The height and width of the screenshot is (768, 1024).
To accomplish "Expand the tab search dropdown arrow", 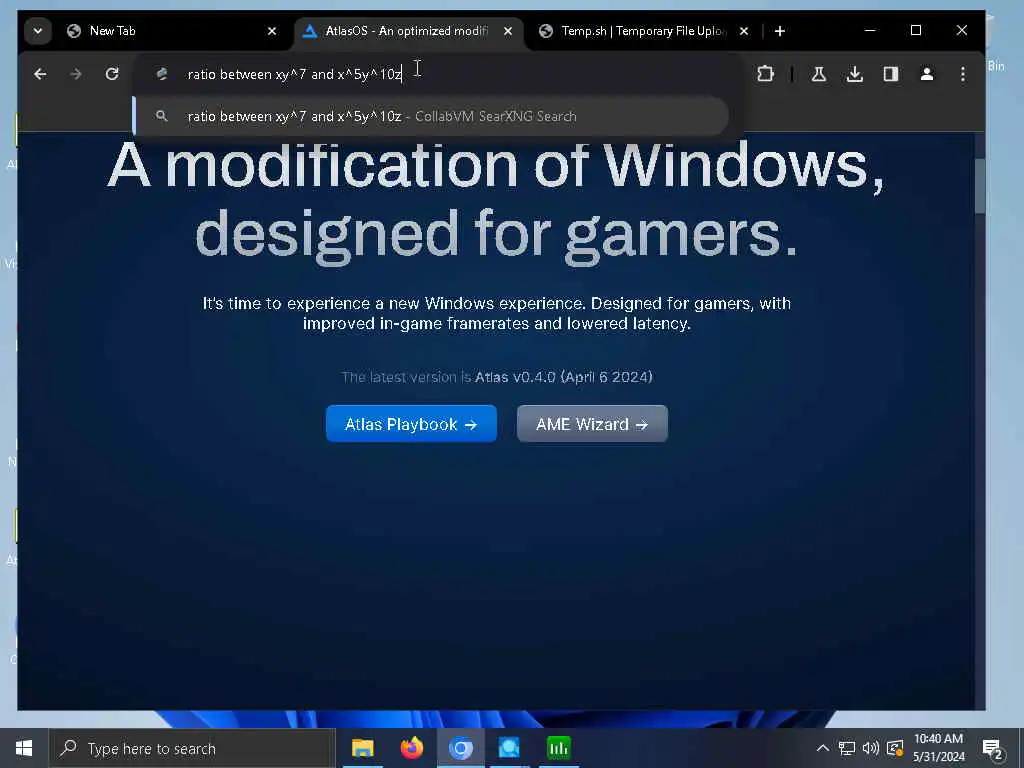I will pyautogui.click(x=38, y=31).
